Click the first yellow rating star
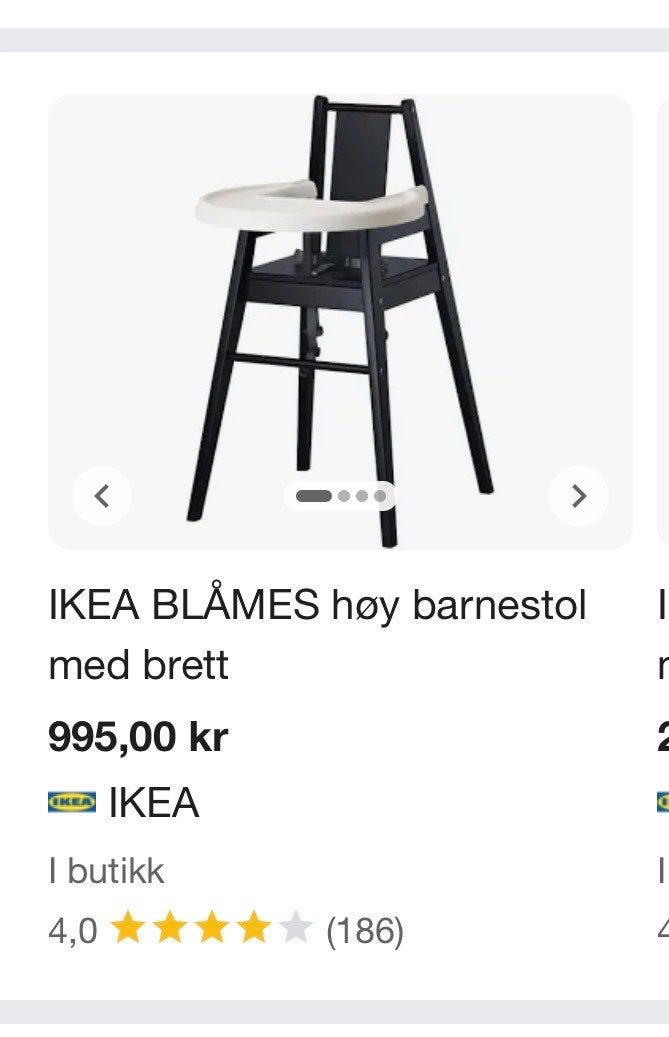The height and width of the screenshot is (1037, 669). (x=128, y=927)
